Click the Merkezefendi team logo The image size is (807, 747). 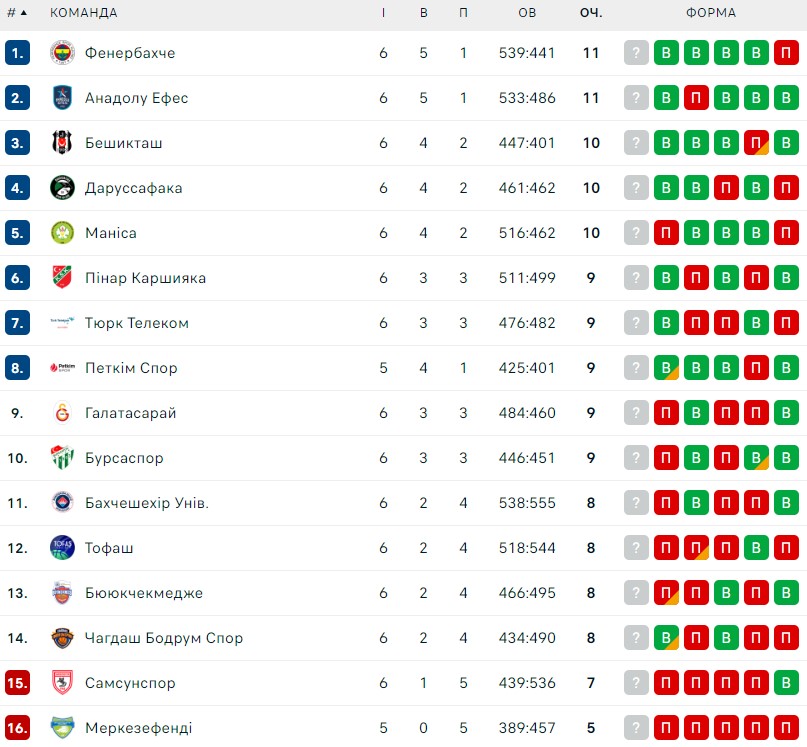tap(62, 727)
